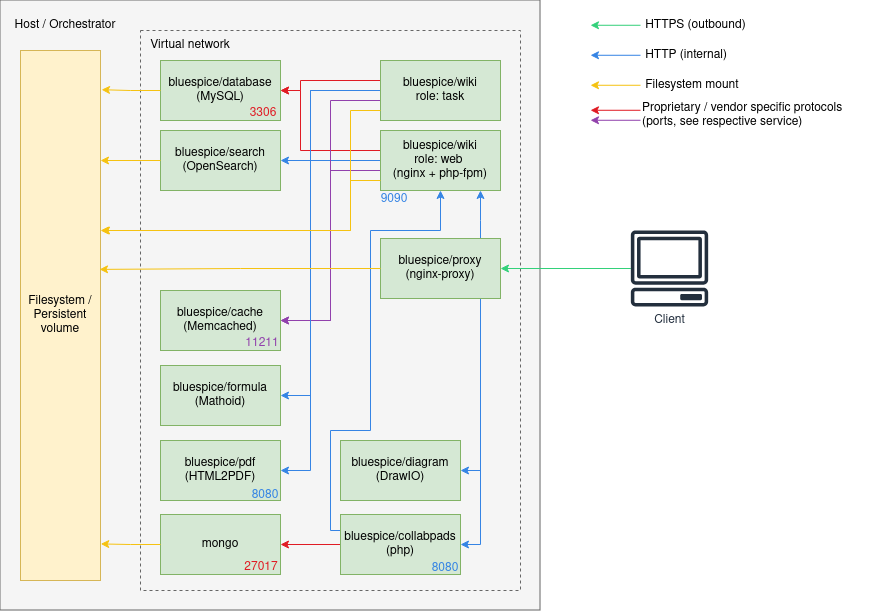This screenshot has height=611, width=891.
Task: Click the bluespice/wiki role: task box
Action: [x=440, y=89]
